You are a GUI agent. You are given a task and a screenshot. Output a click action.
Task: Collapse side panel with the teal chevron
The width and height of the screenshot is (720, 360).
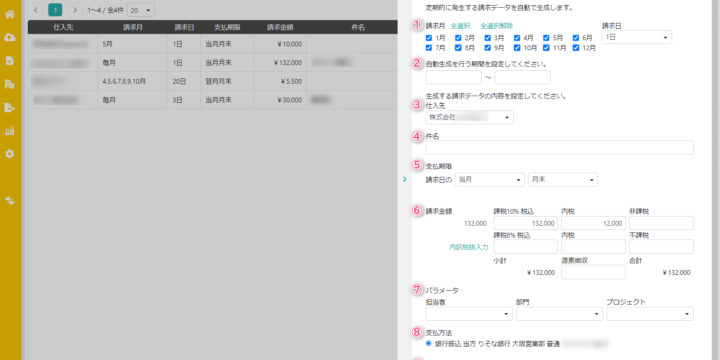point(405,179)
